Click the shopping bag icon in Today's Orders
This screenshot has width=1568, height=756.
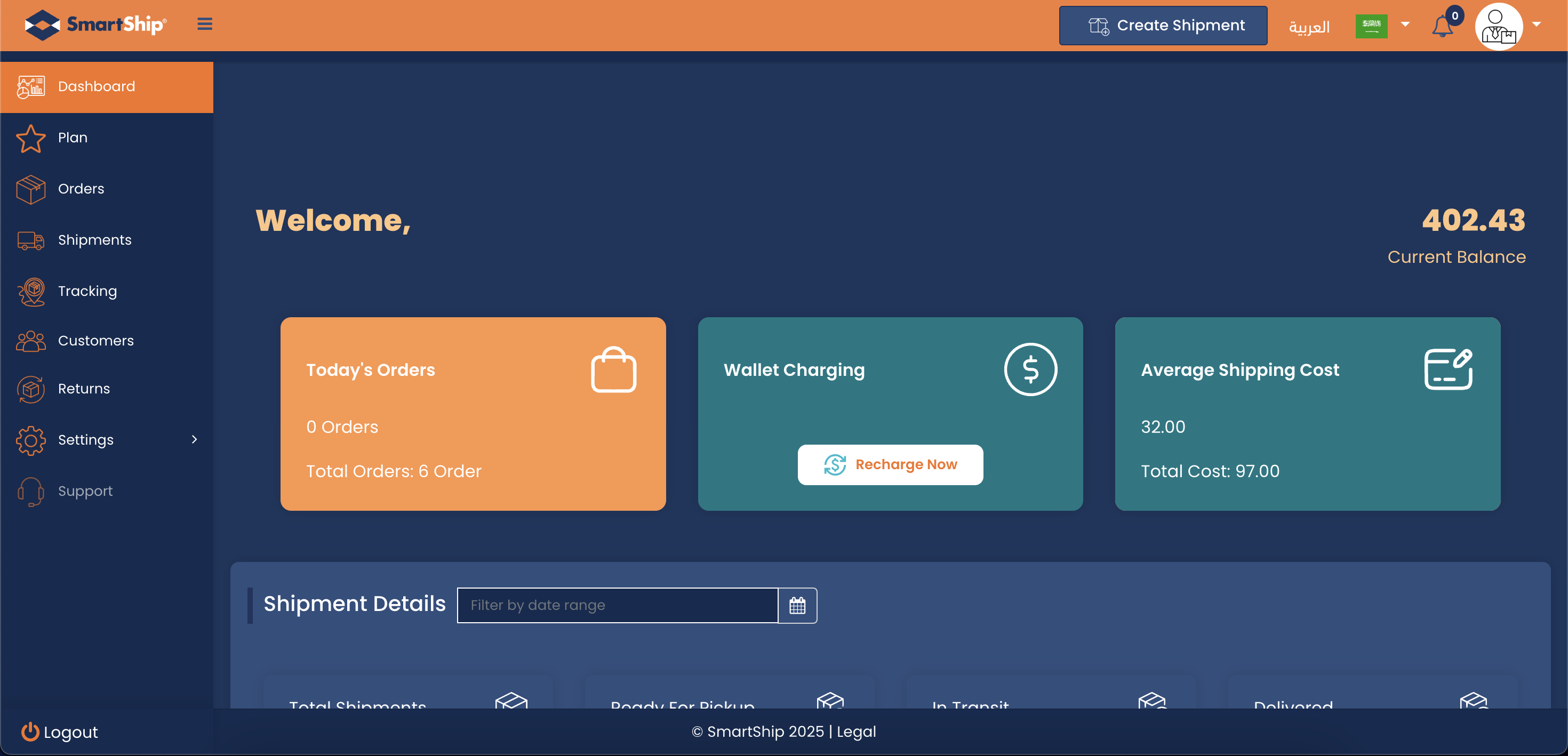tap(613, 369)
